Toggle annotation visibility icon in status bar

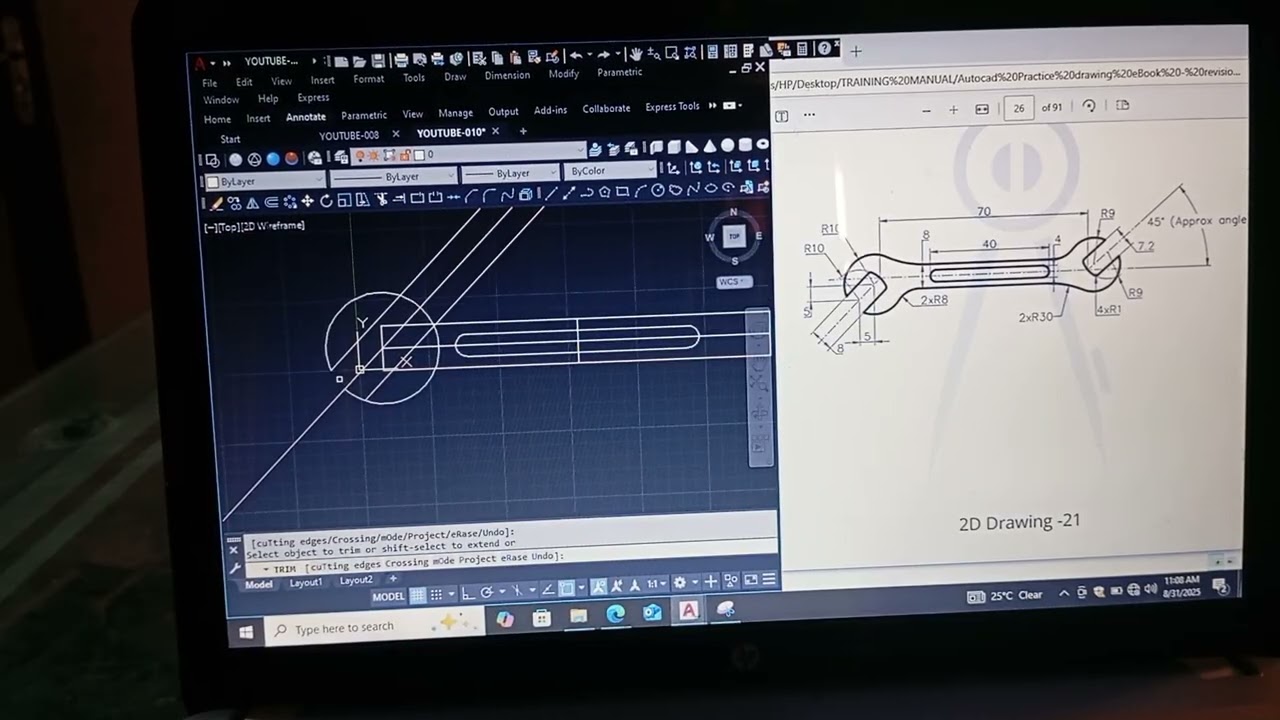pyautogui.click(x=599, y=586)
